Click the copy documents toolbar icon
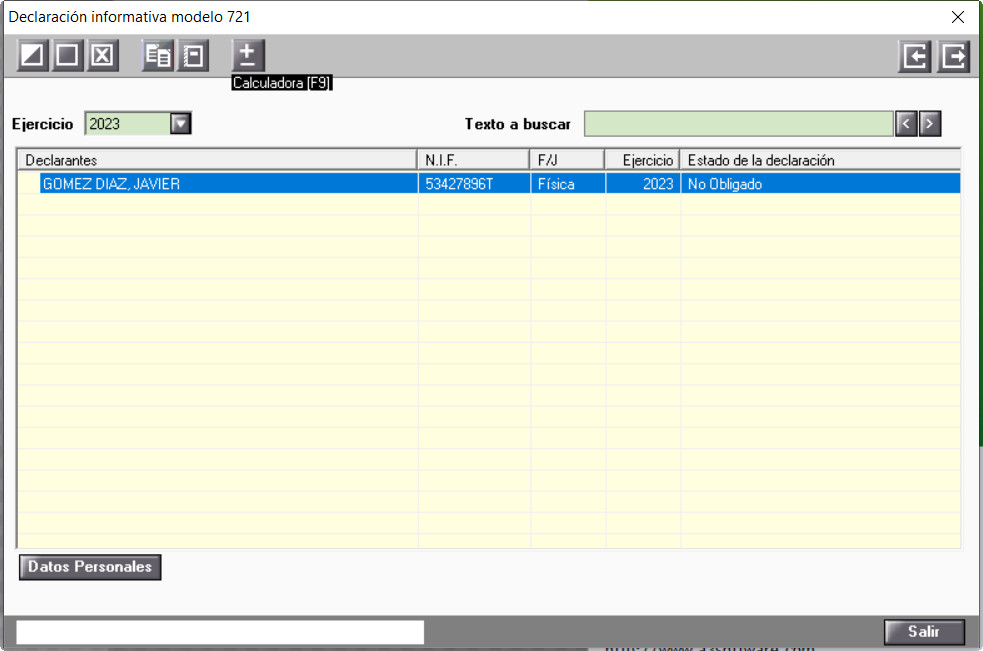This screenshot has width=983, height=651. (x=158, y=56)
